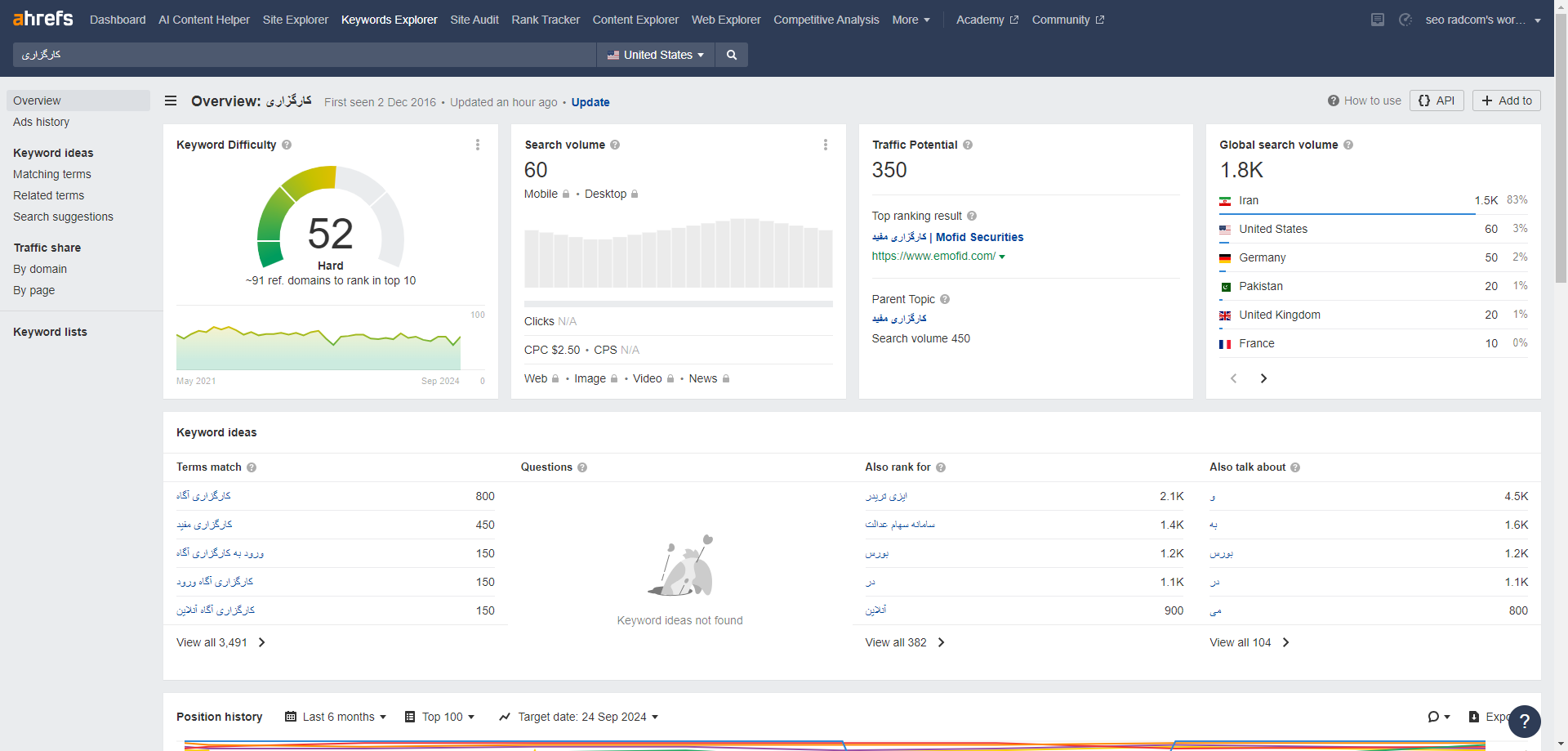Open three-dot menu on Keyword Difficulty card
Viewport: 1568px width, 751px height.
478,145
